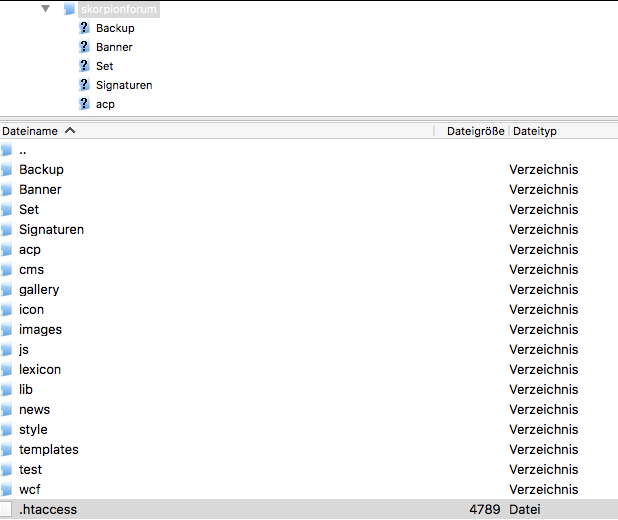Select the templates folder row
The width and height of the screenshot is (618, 520).
(49, 450)
